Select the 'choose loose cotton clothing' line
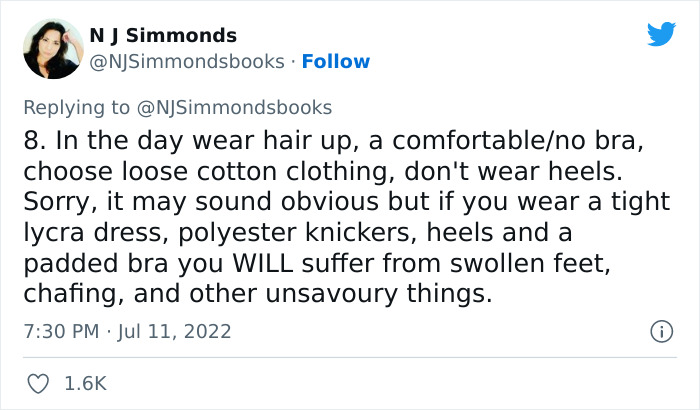 323,172
